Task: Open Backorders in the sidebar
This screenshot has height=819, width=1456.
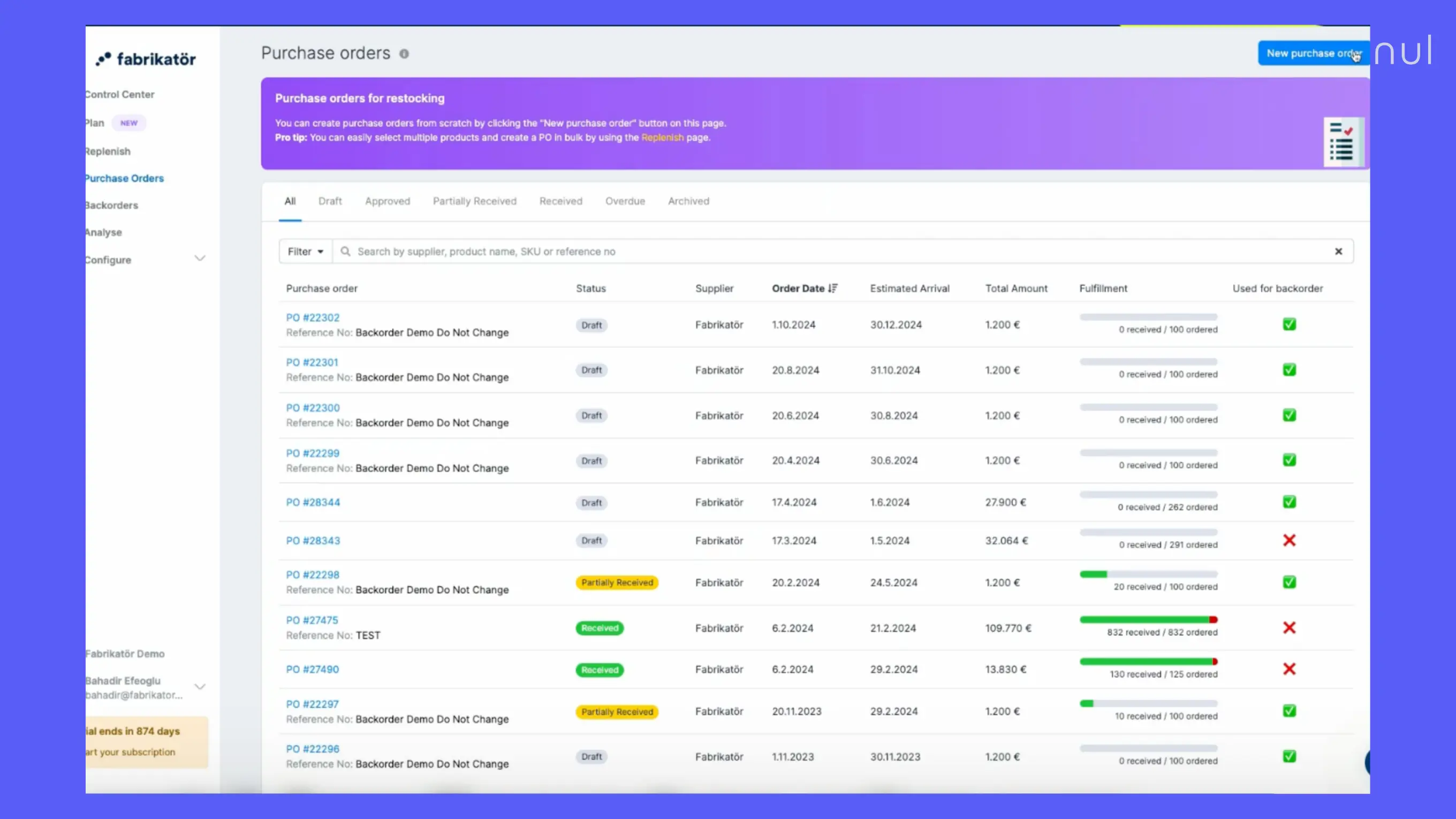Action: pos(112,205)
